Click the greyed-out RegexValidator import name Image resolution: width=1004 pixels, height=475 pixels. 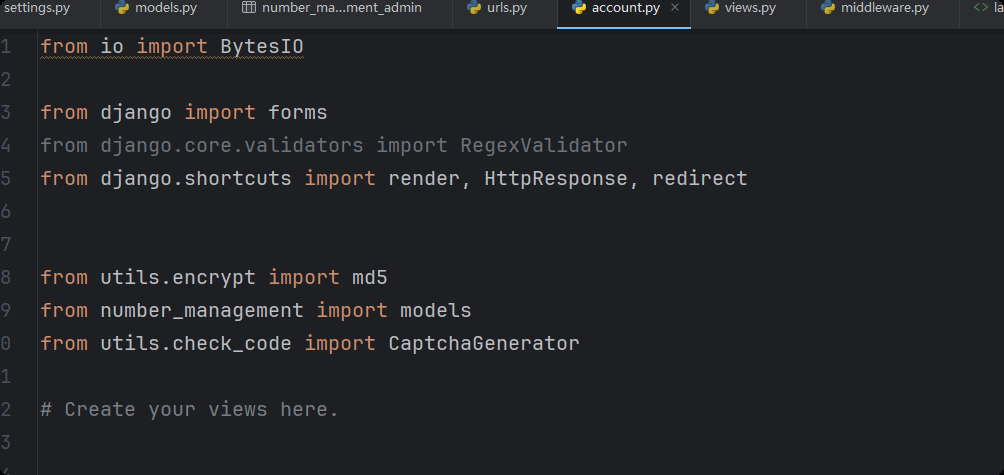(543, 146)
